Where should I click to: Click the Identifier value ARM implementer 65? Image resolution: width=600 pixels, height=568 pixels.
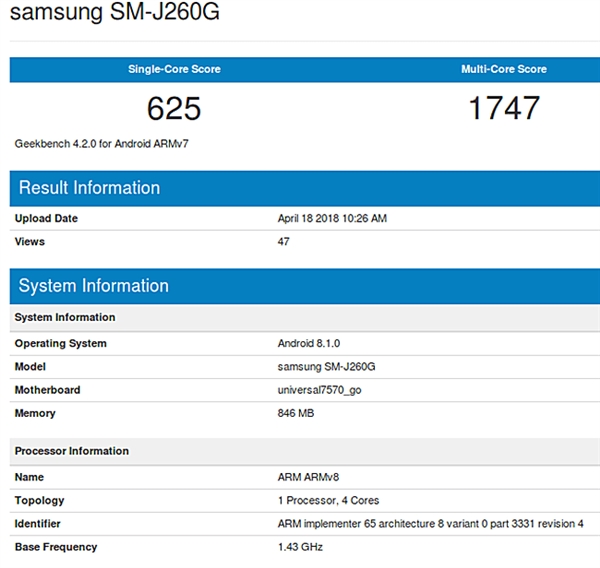(x=430, y=523)
